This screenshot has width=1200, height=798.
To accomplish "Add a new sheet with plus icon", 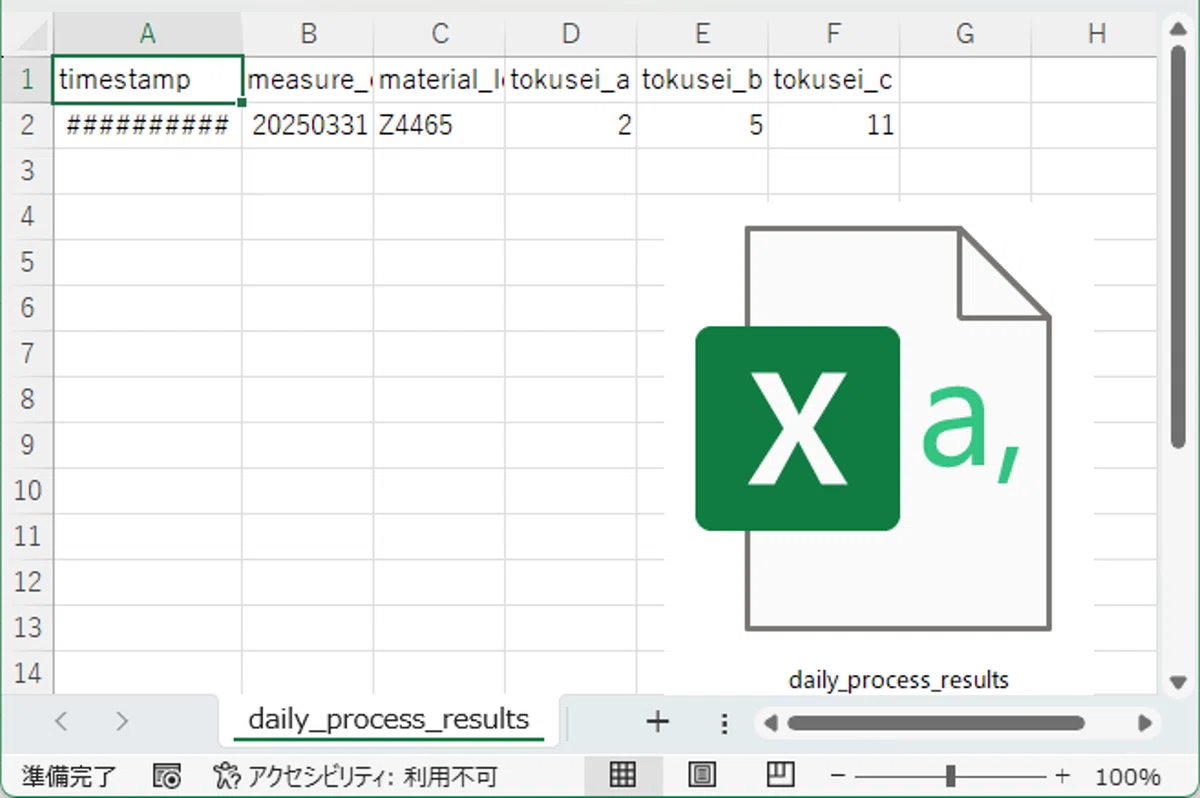I will 657,722.
